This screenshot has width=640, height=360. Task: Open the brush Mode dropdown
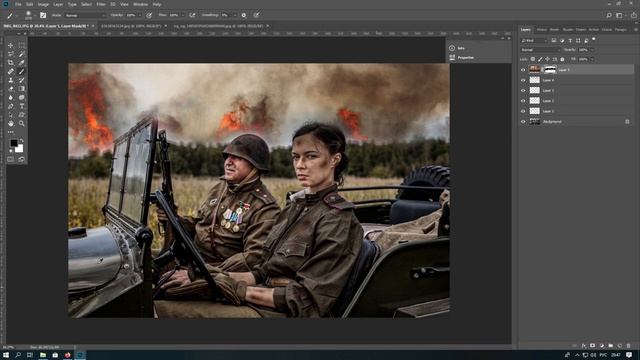pyautogui.click(x=85, y=15)
